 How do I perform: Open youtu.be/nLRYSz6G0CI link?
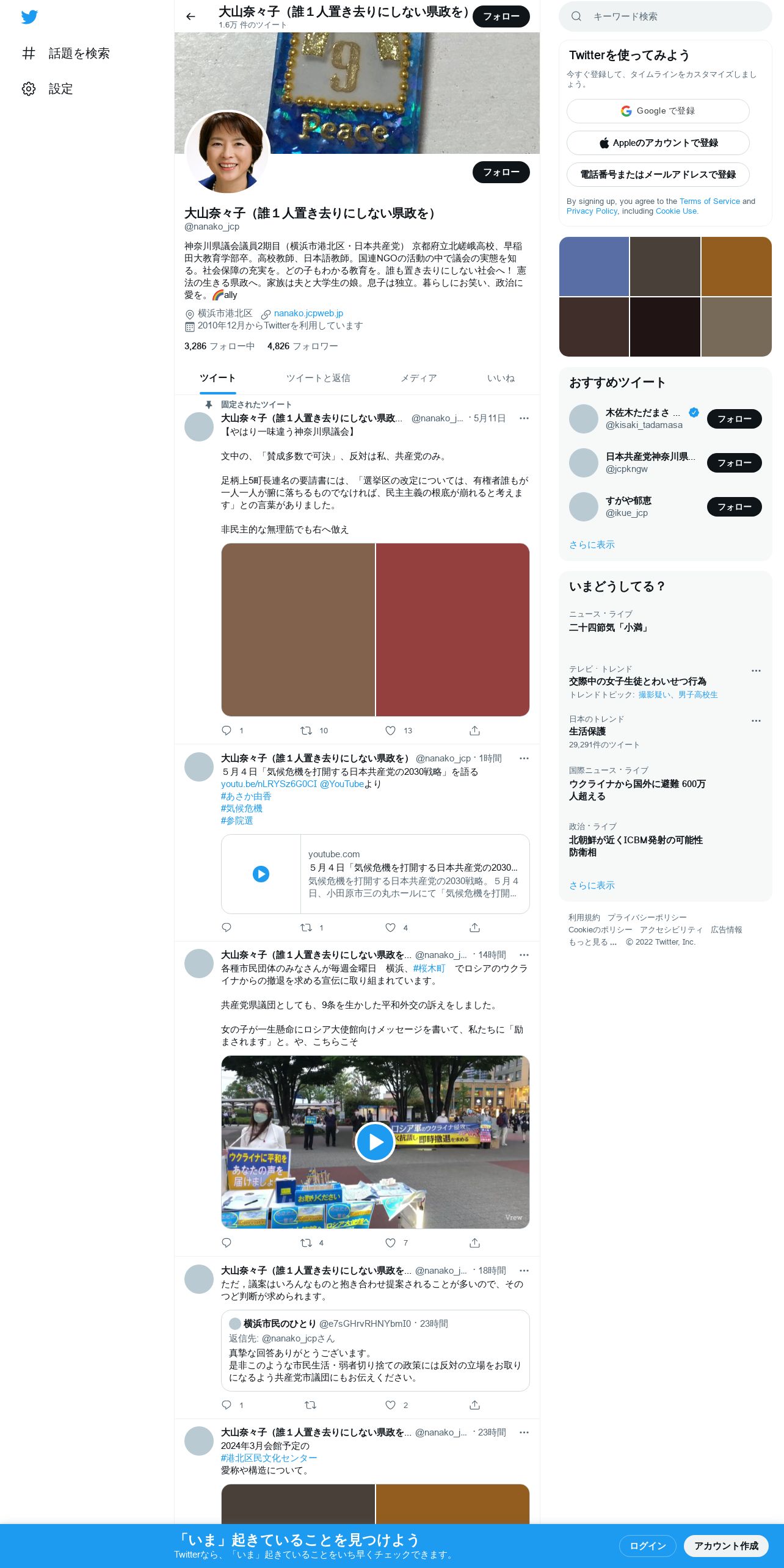pos(269,784)
